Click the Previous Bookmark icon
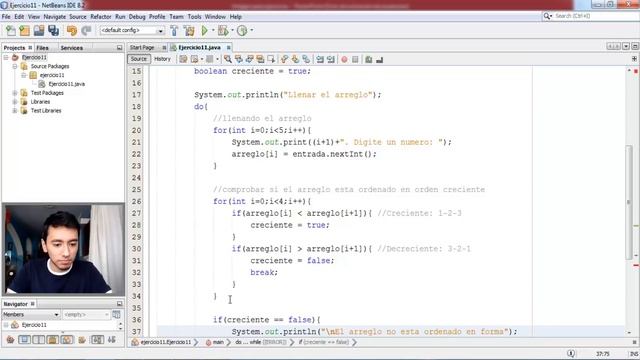 tap(284, 60)
